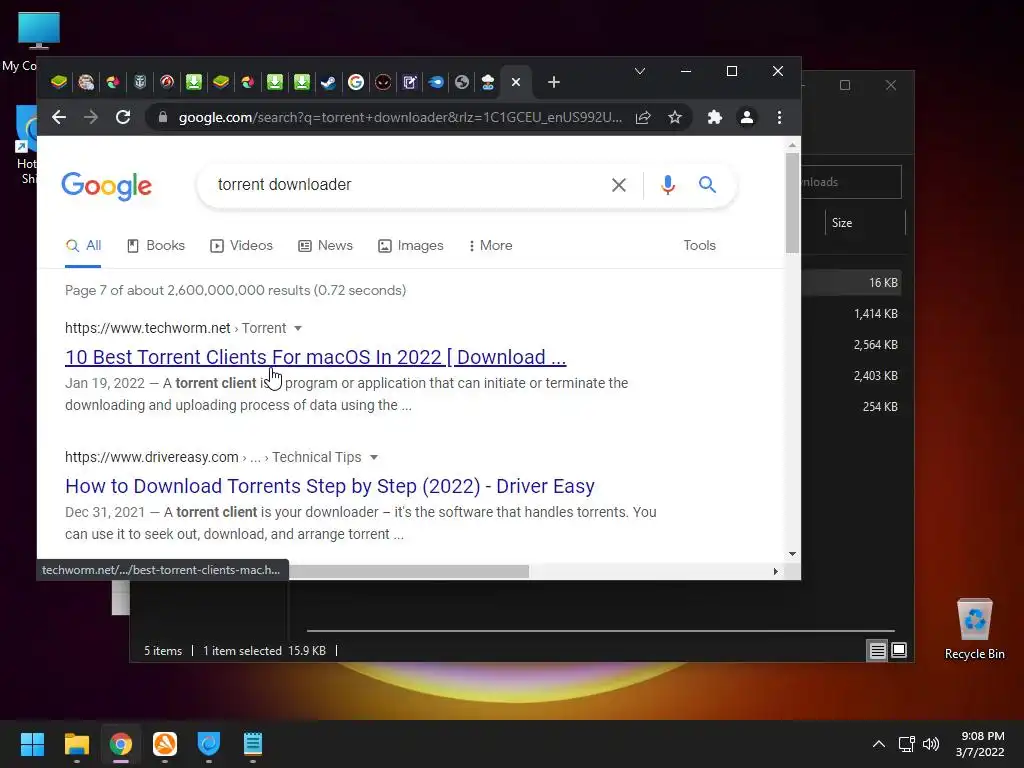Select the 1,414 KB file row in File Explorer
The width and height of the screenshot is (1024, 768).
[852, 314]
